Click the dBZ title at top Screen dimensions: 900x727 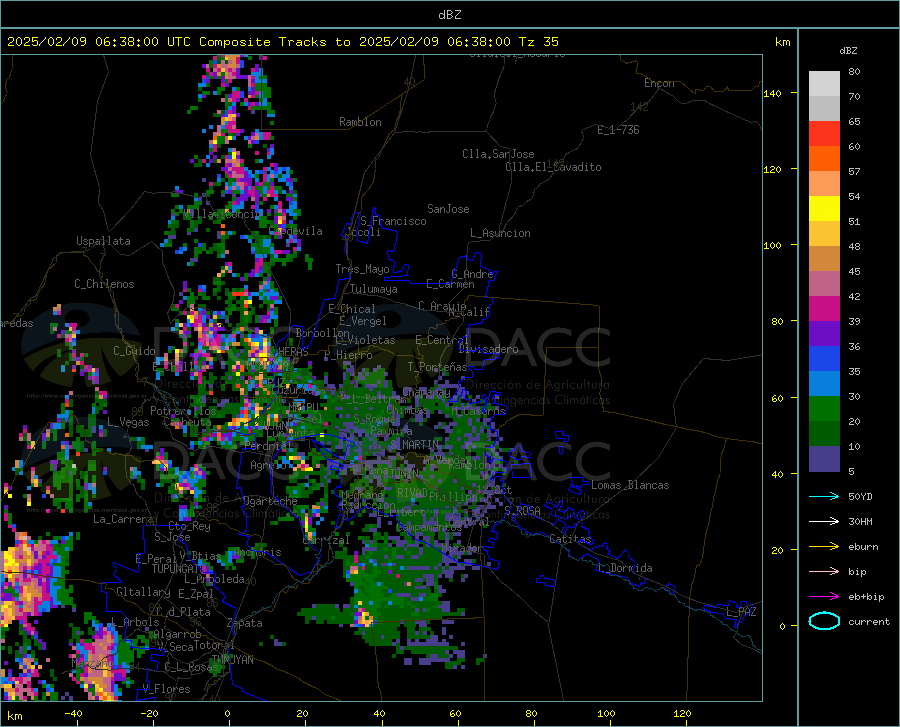[x=449, y=15]
